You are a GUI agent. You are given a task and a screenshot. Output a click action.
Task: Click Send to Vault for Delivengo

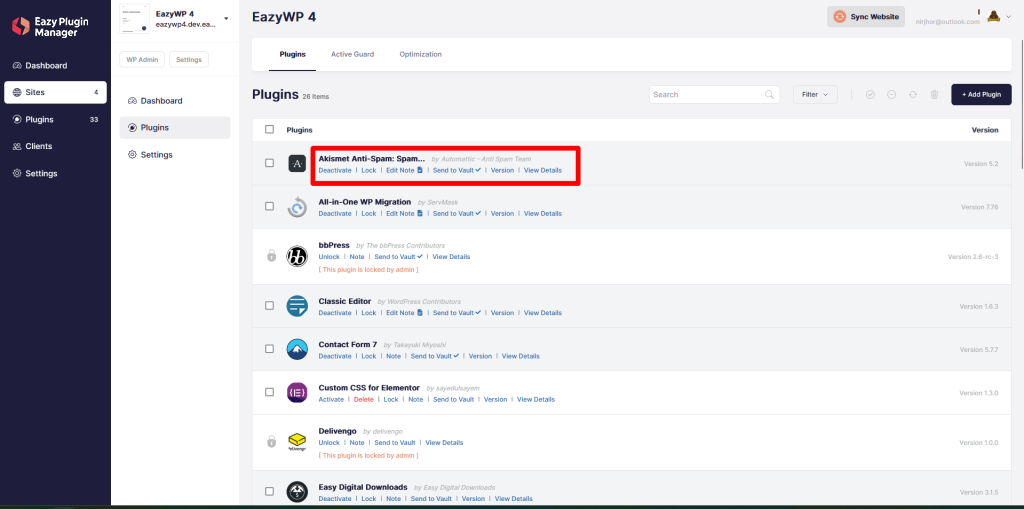pos(395,442)
